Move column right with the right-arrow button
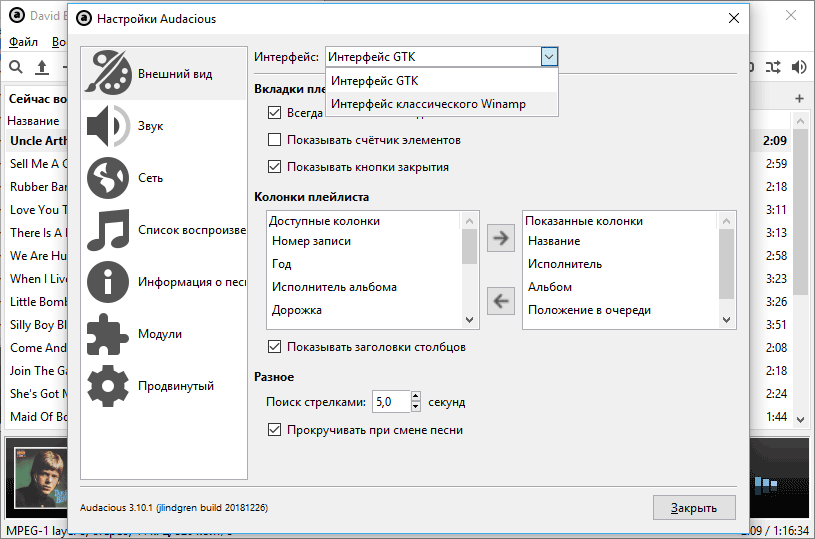This screenshot has height=539, width=815. [x=501, y=238]
